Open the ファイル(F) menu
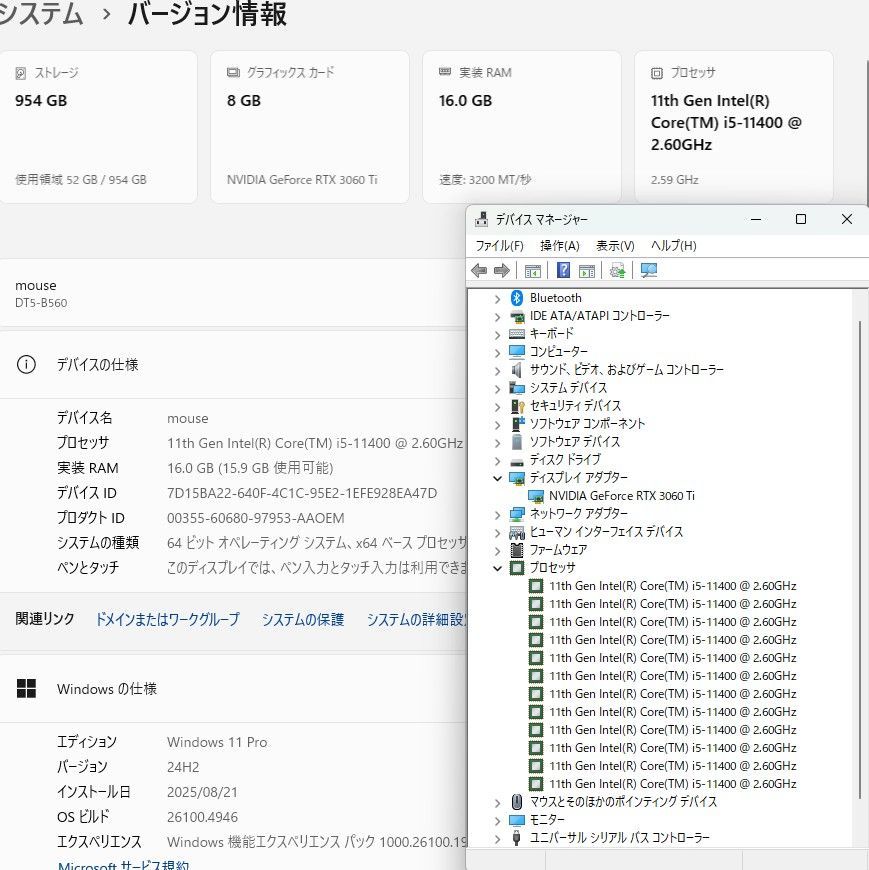This screenshot has width=869, height=870. pos(499,245)
